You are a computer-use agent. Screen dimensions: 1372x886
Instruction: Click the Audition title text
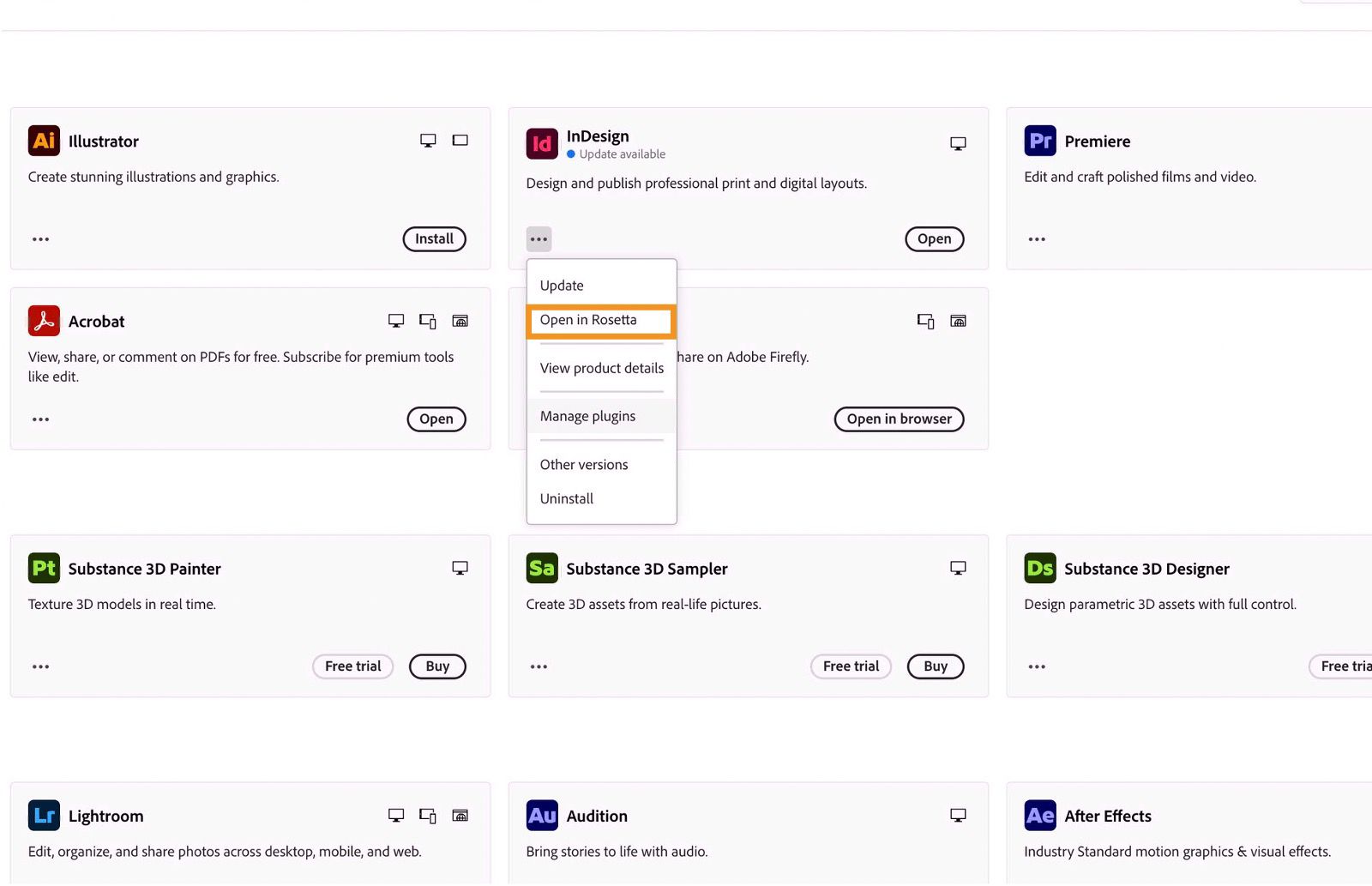point(596,816)
